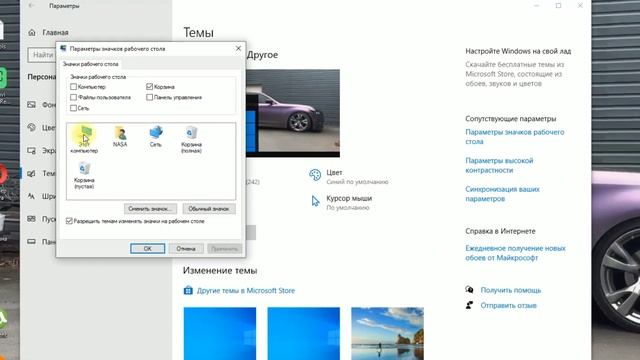Click the Курсор мыши pointer icon
Screen dimensions: 640x360
pyautogui.click(x=315, y=201)
